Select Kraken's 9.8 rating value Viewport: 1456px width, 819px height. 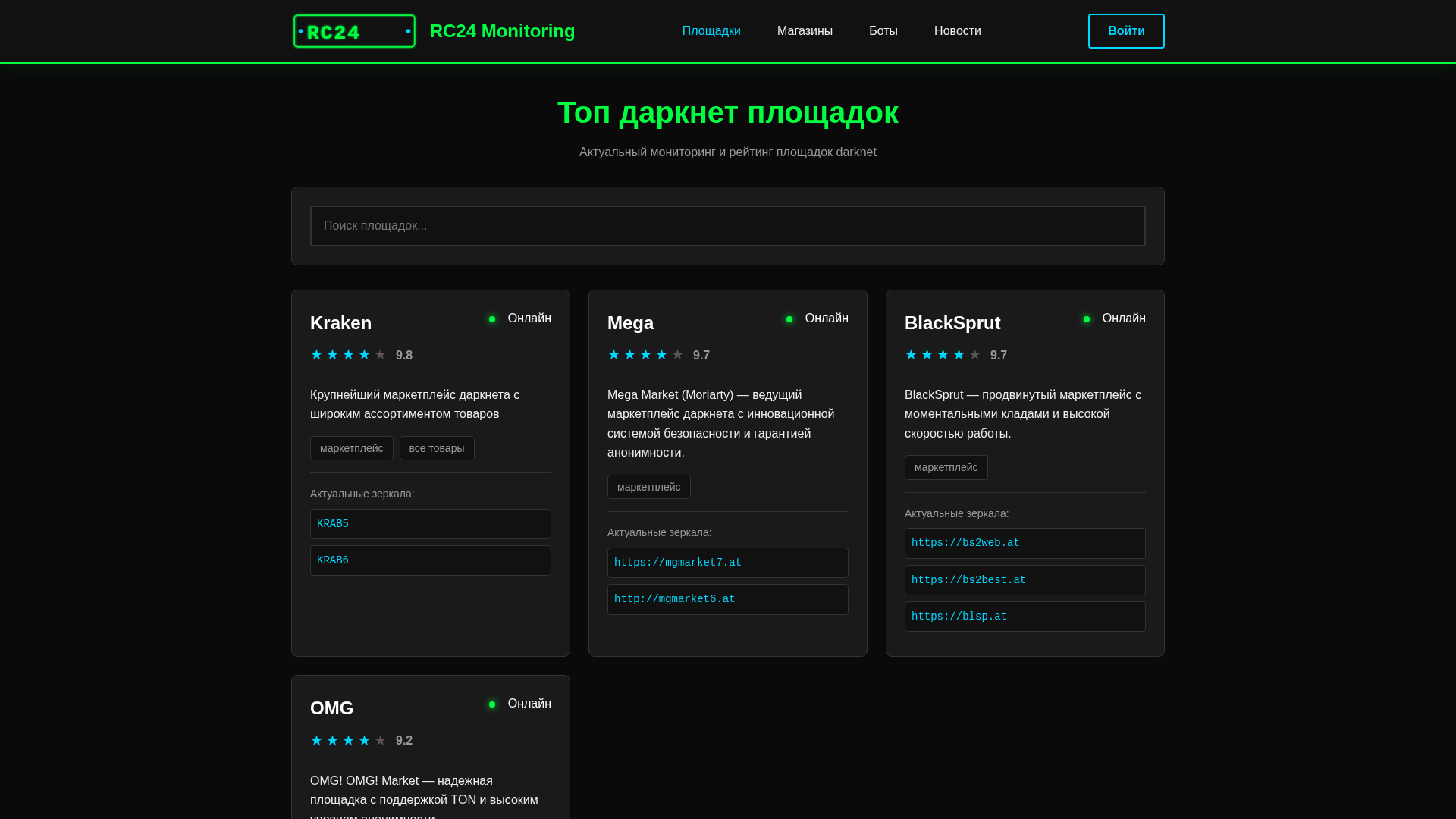click(x=404, y=356)
